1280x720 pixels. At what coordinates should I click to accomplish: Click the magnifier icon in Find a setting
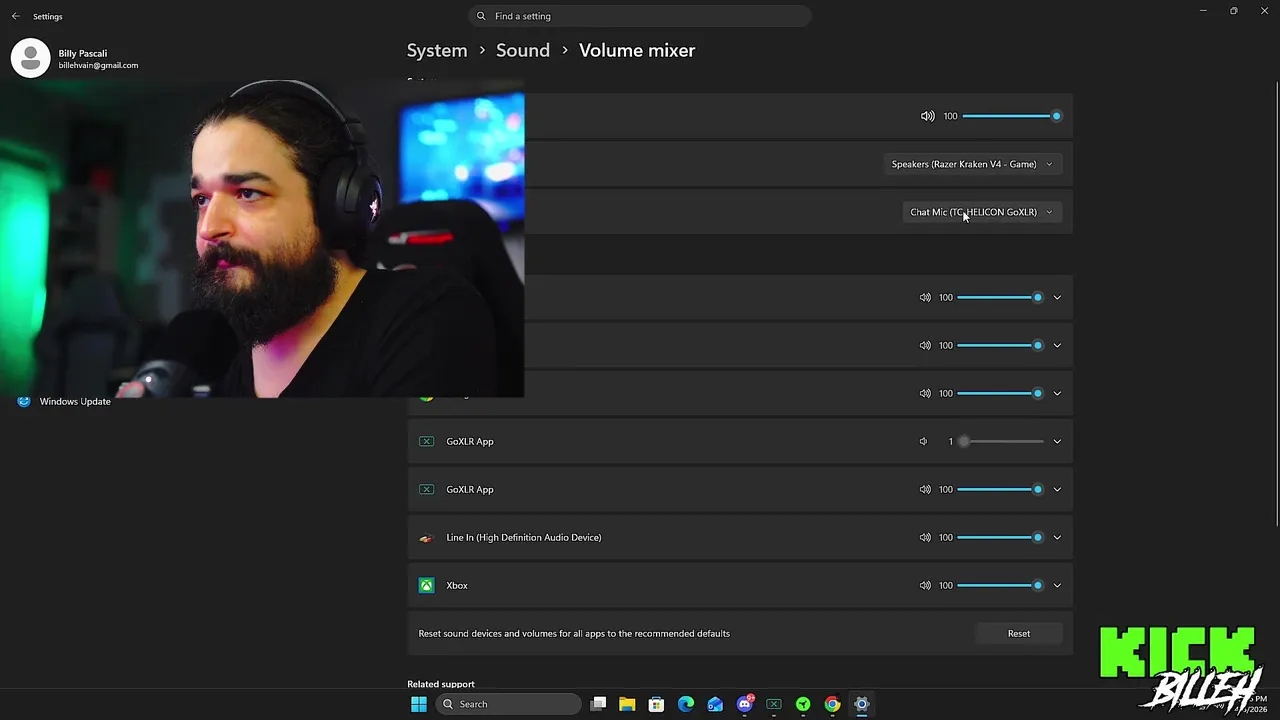click(481, 16)
